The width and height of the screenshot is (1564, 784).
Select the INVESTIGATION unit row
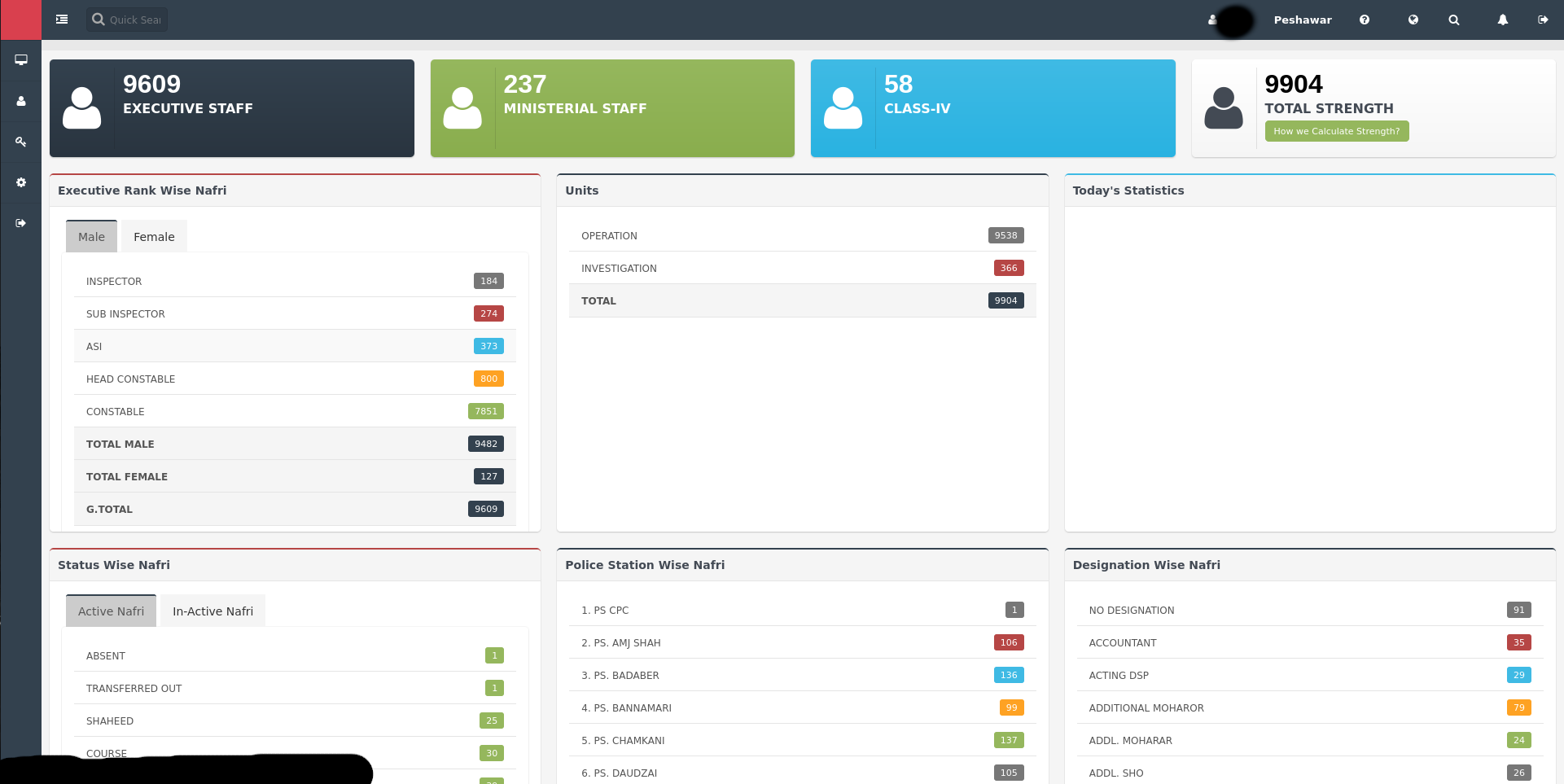tap(802, 268)
